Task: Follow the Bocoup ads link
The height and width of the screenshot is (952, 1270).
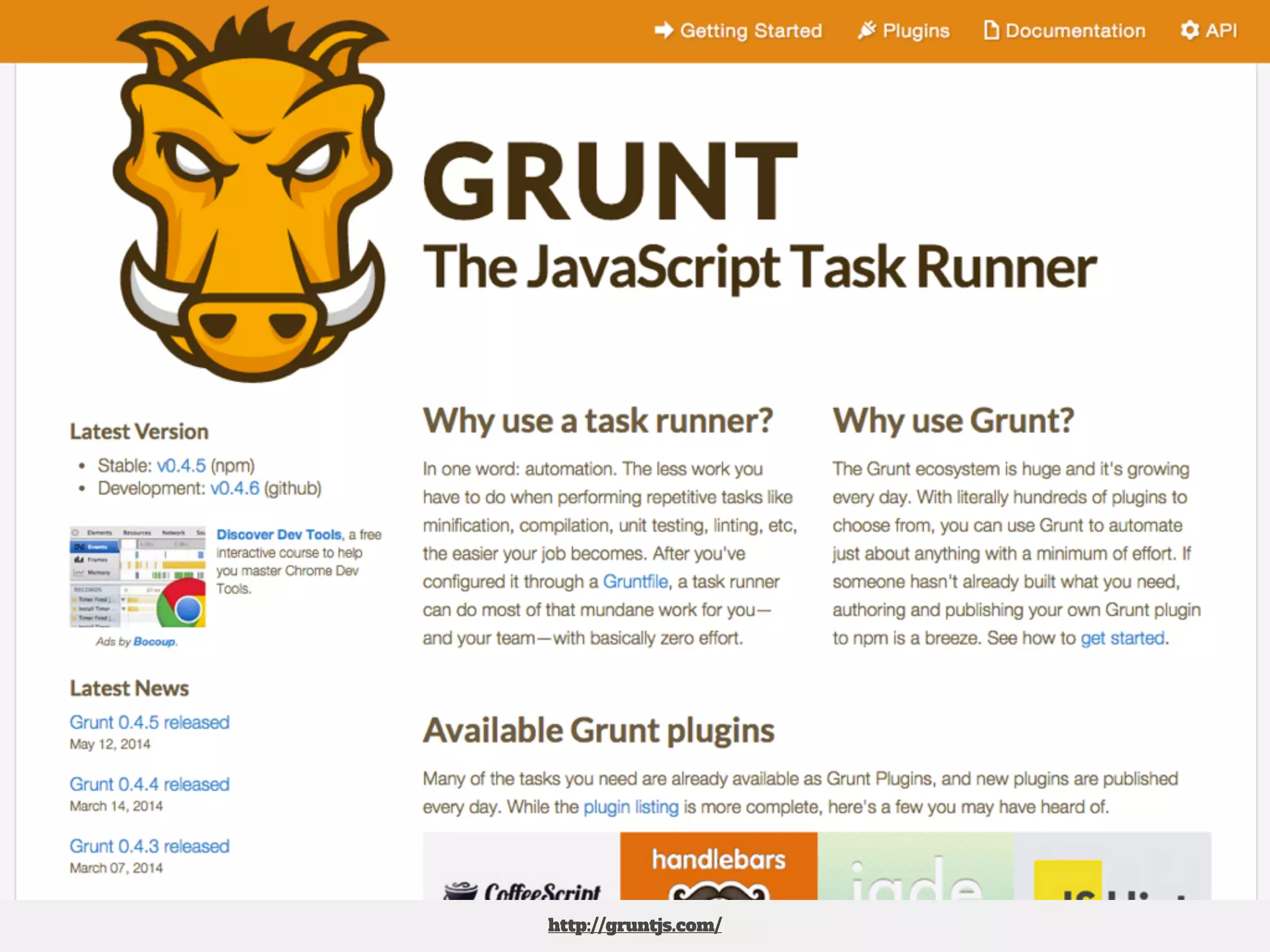Action: click(154, 641)
